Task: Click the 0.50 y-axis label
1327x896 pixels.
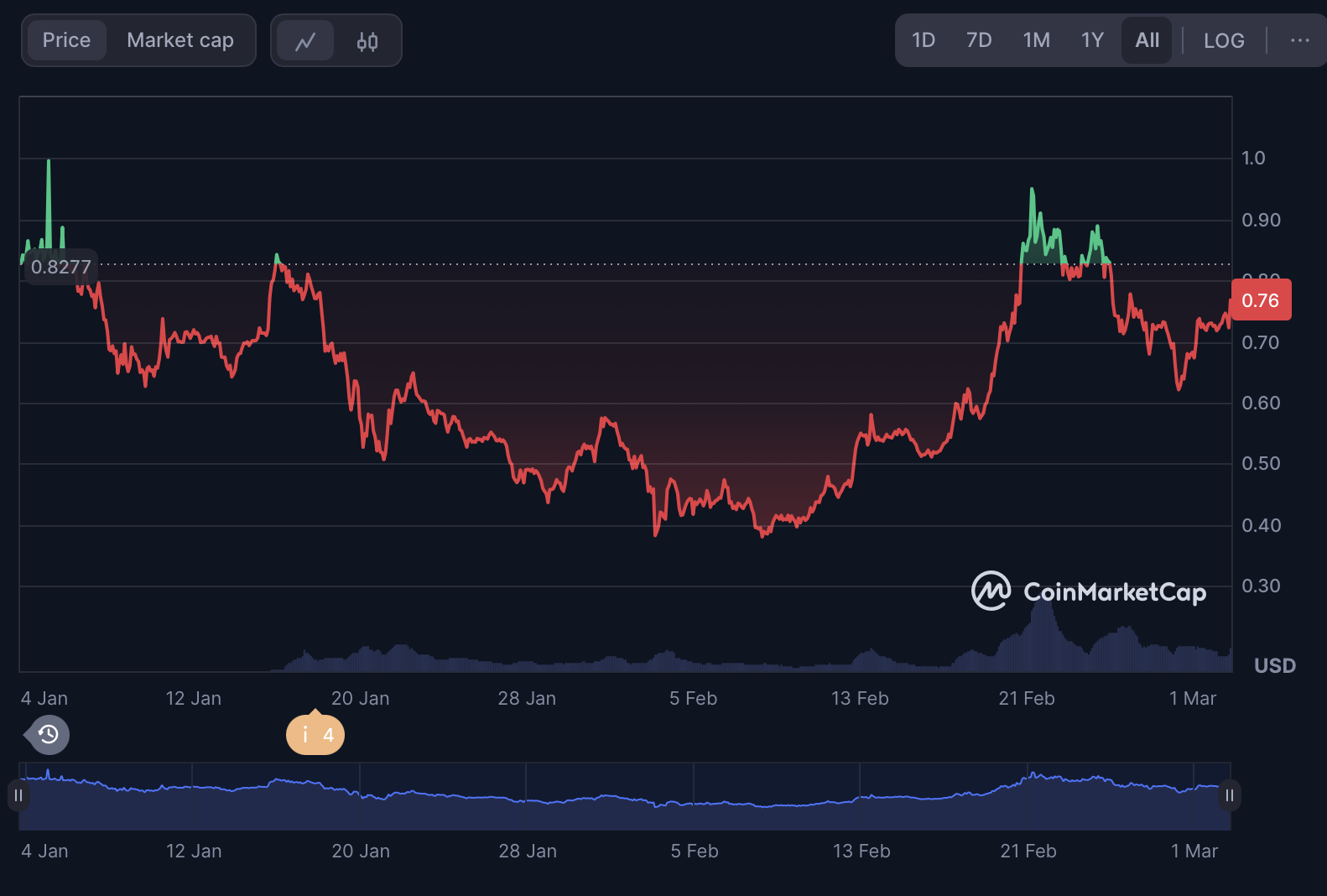Action: point(1261,463)
